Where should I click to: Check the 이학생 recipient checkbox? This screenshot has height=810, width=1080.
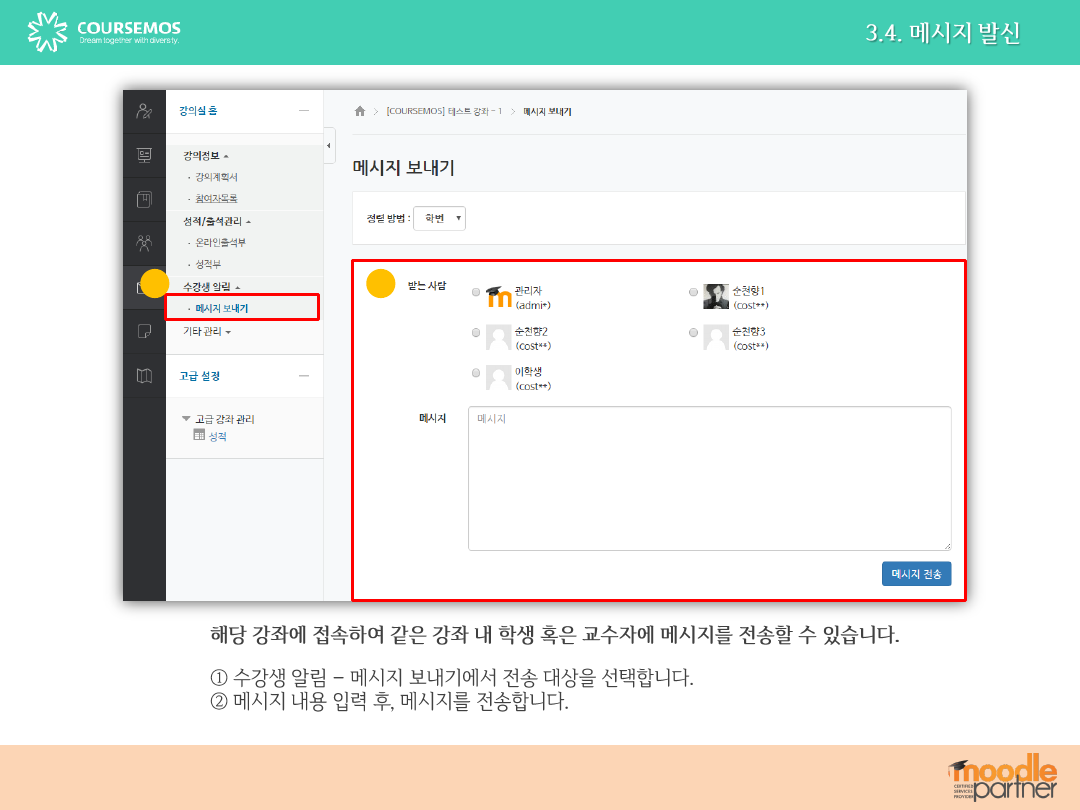[475, 373]
